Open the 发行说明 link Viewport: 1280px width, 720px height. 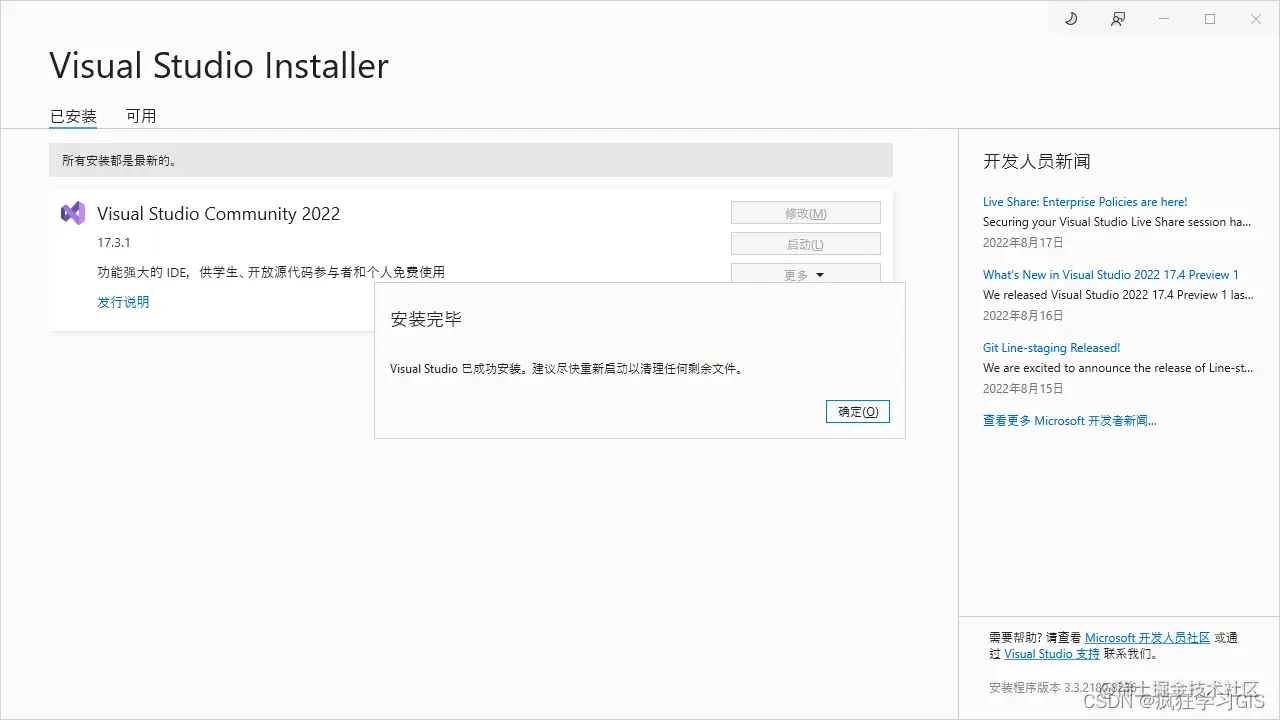(x=123, y=302)
